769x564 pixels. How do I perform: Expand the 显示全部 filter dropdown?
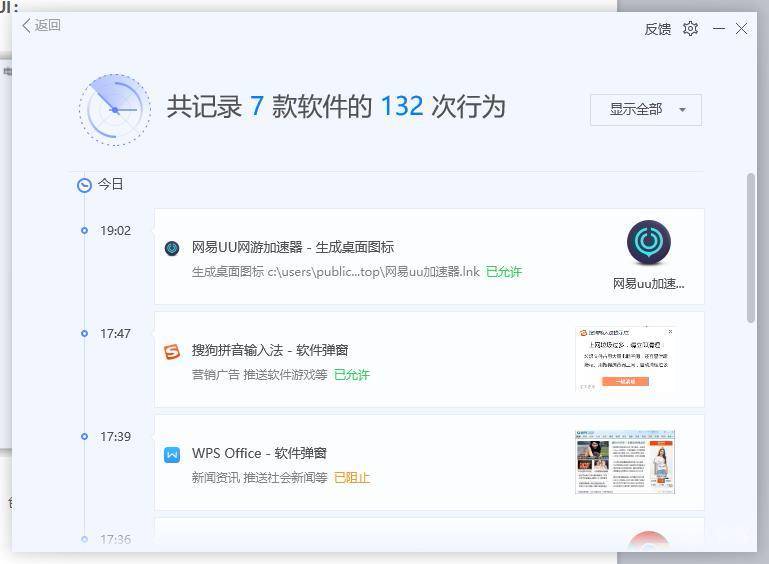pyautogui.click(x=645, y=109)
